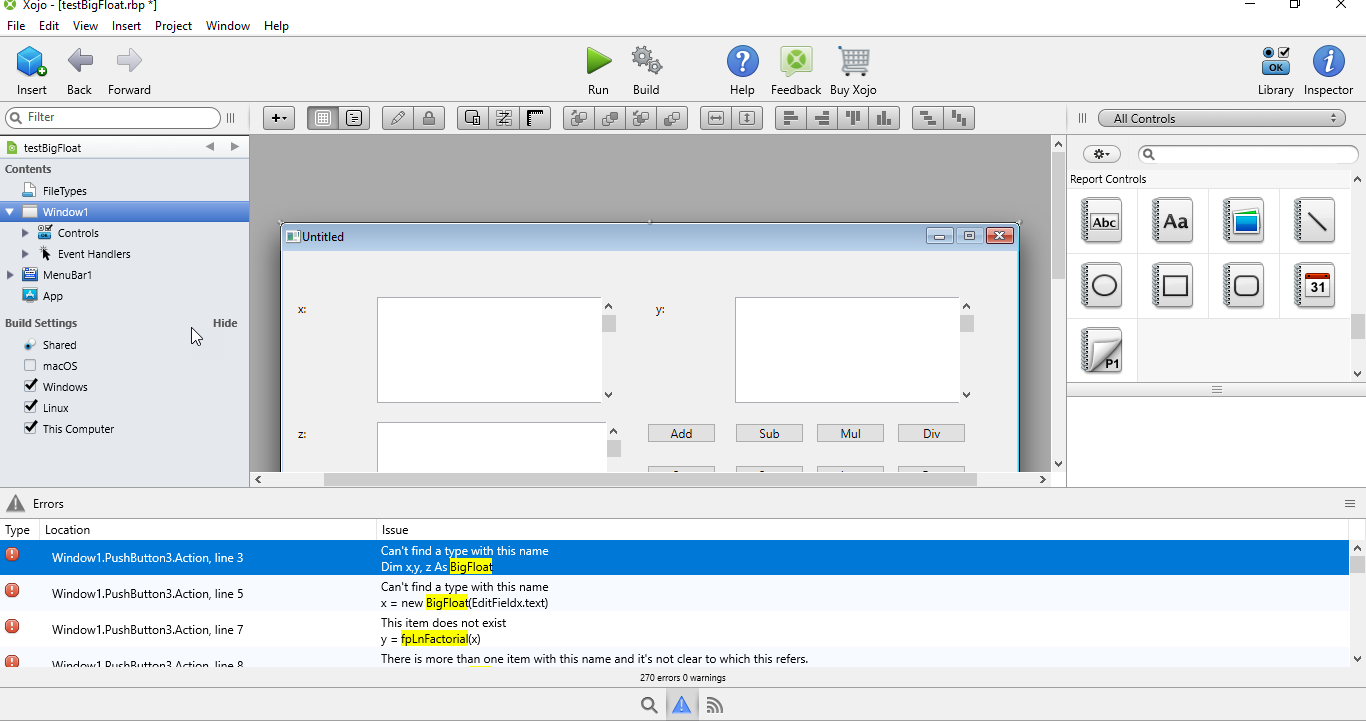Select the Add button in the layout
The image size is (1366, 721).
[681, 433]
